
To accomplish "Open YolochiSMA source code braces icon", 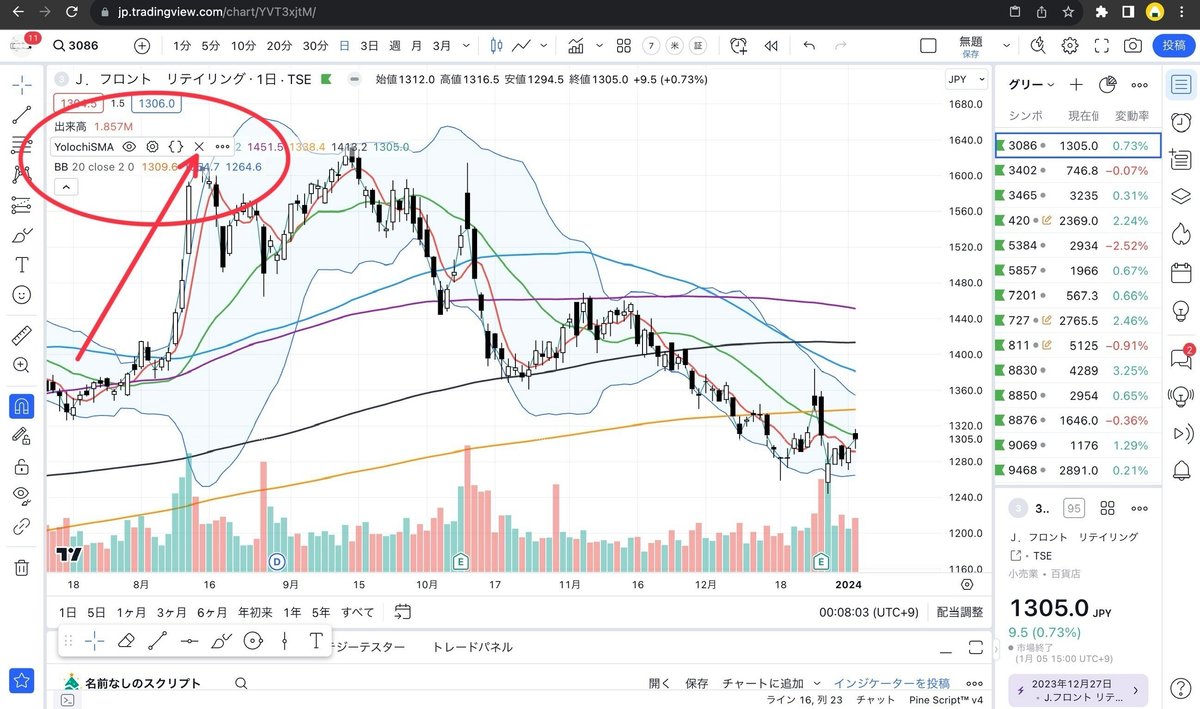I will pos(176,146).
